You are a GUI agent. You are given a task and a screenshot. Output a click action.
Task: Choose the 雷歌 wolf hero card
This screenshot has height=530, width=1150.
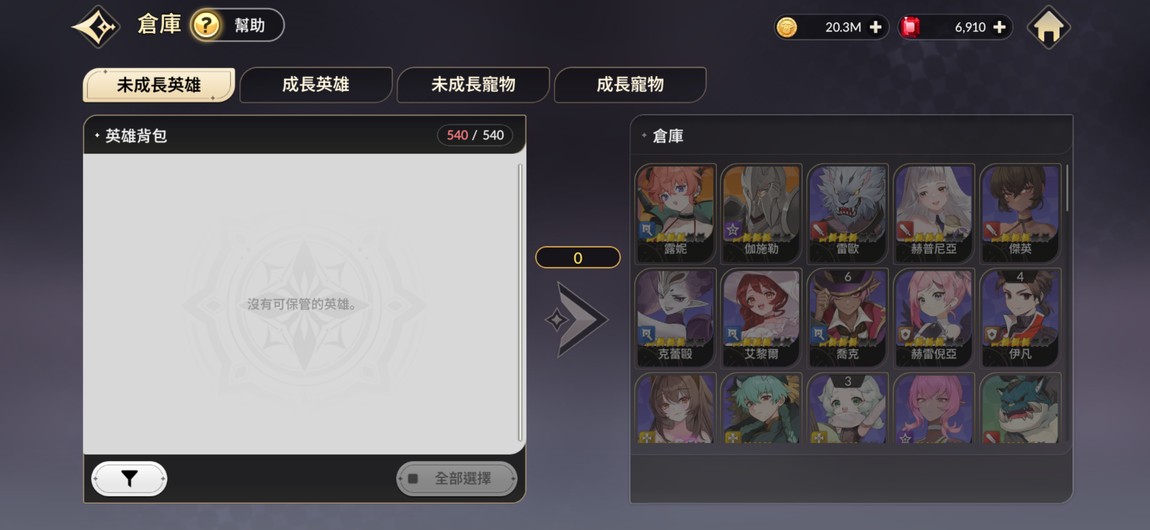pos(848,213)
